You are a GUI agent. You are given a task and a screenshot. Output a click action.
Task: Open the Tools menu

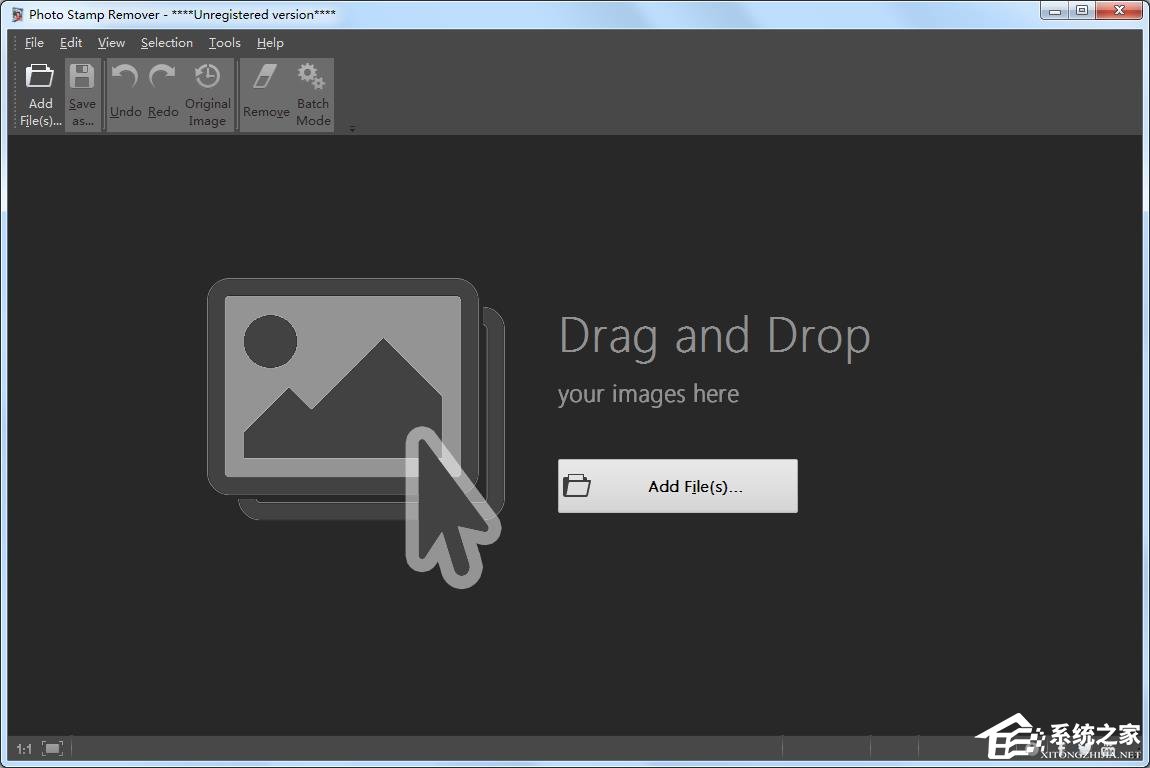tap(224, 43)
